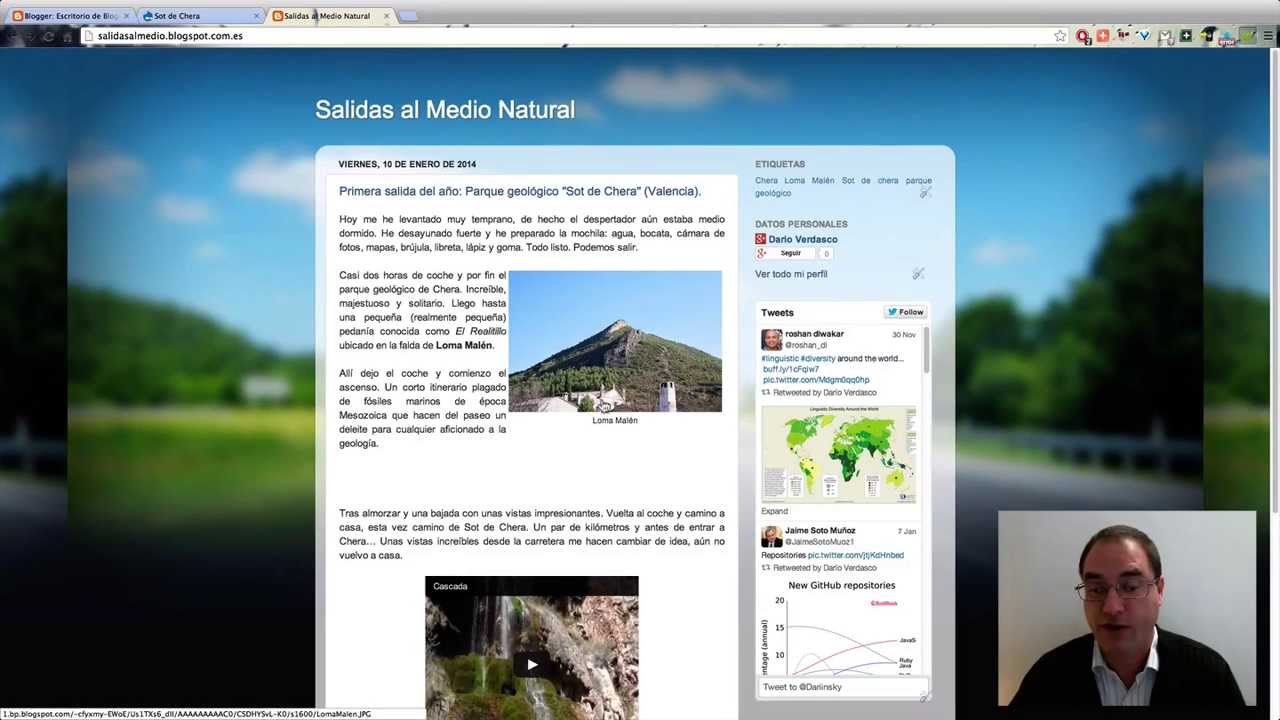
Task: Open the New GitHub repositories chart image
Action: pos(839,626)
